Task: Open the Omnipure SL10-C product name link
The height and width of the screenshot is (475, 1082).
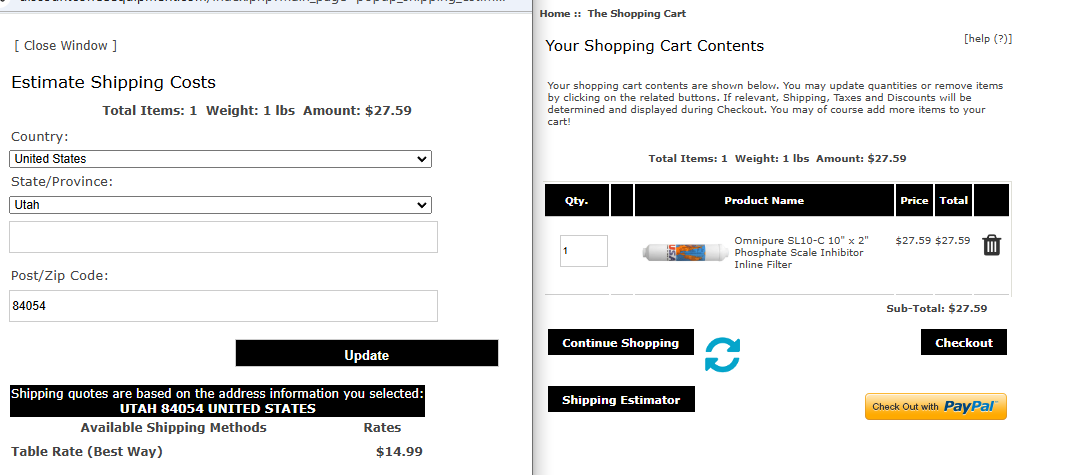Action: (800, 252)
